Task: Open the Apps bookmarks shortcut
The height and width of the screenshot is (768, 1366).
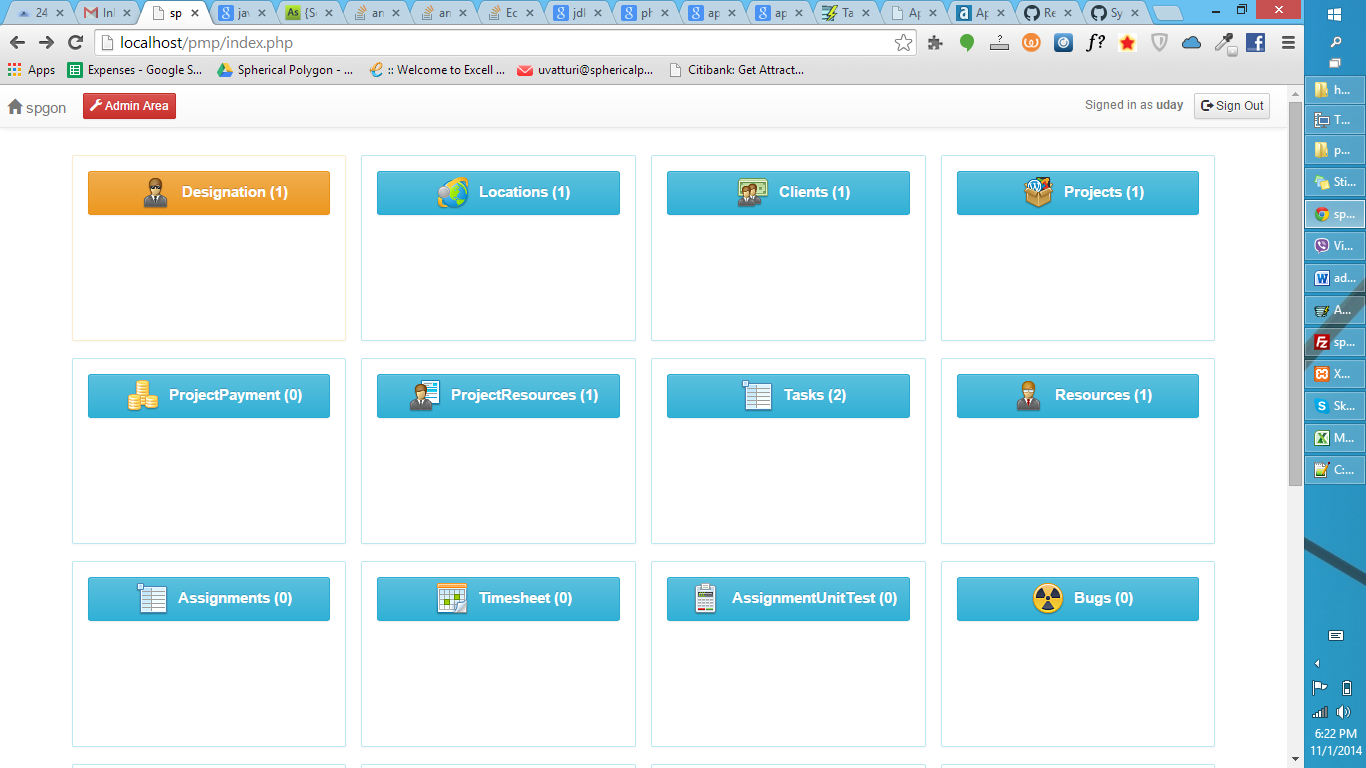Action: click(x=31, y=70)
